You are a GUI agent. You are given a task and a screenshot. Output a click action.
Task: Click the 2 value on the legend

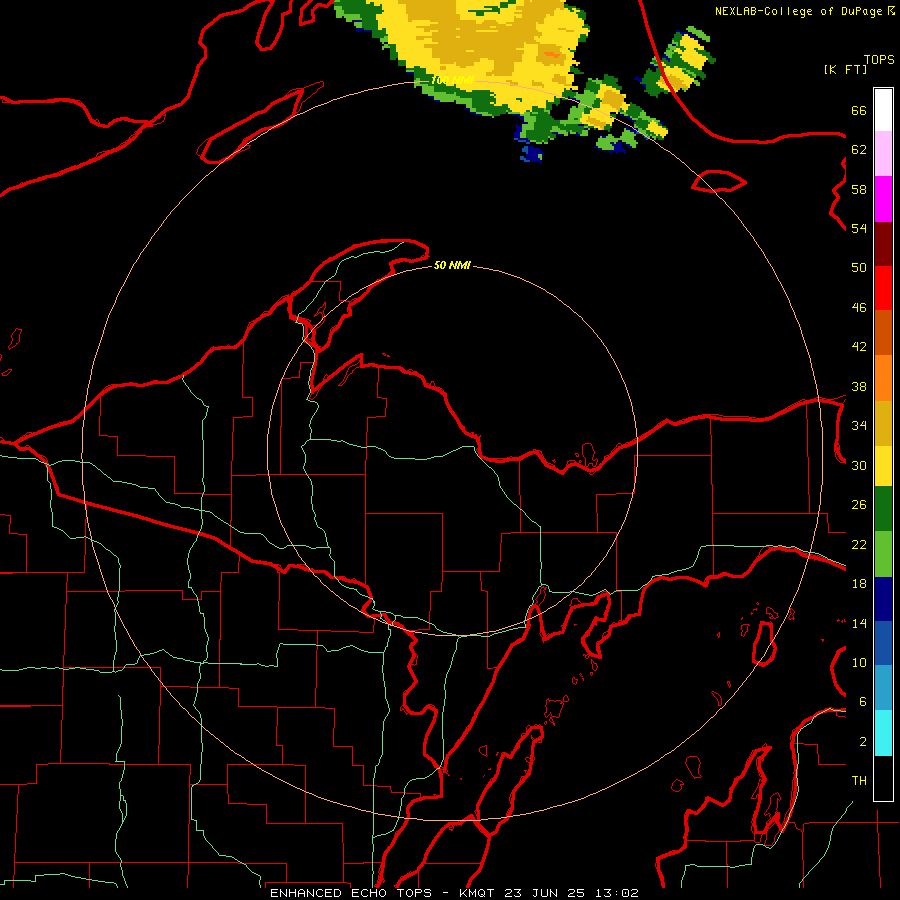click(x=863, y=742)
